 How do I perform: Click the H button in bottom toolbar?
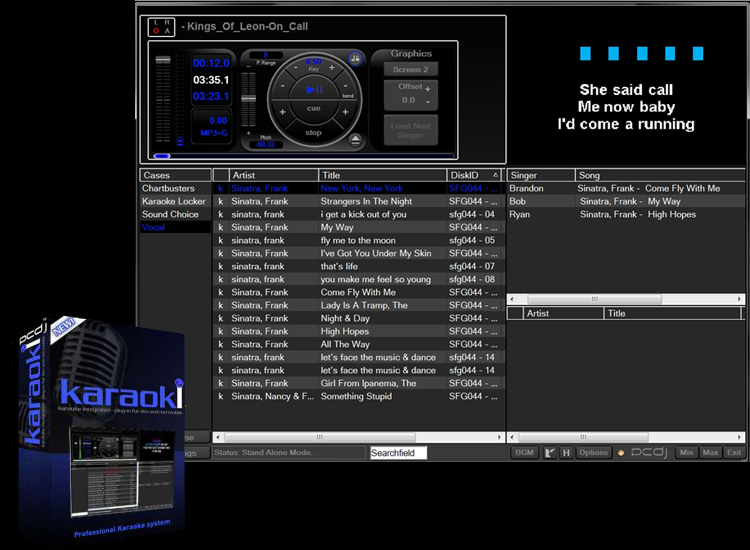[566, 452]
